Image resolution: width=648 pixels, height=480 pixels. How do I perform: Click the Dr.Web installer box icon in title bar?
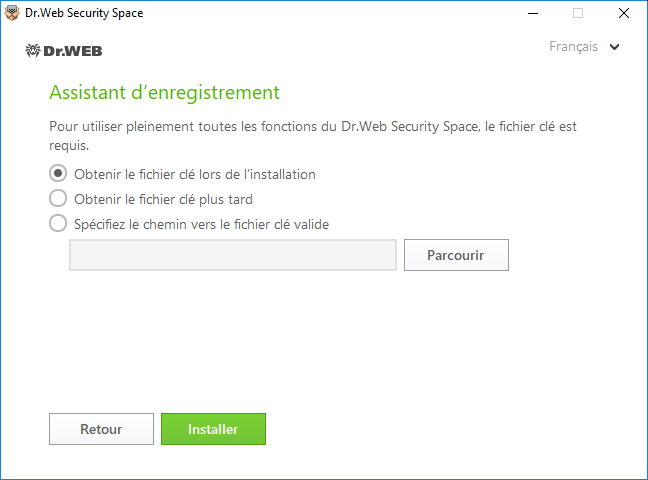(12, 13)
